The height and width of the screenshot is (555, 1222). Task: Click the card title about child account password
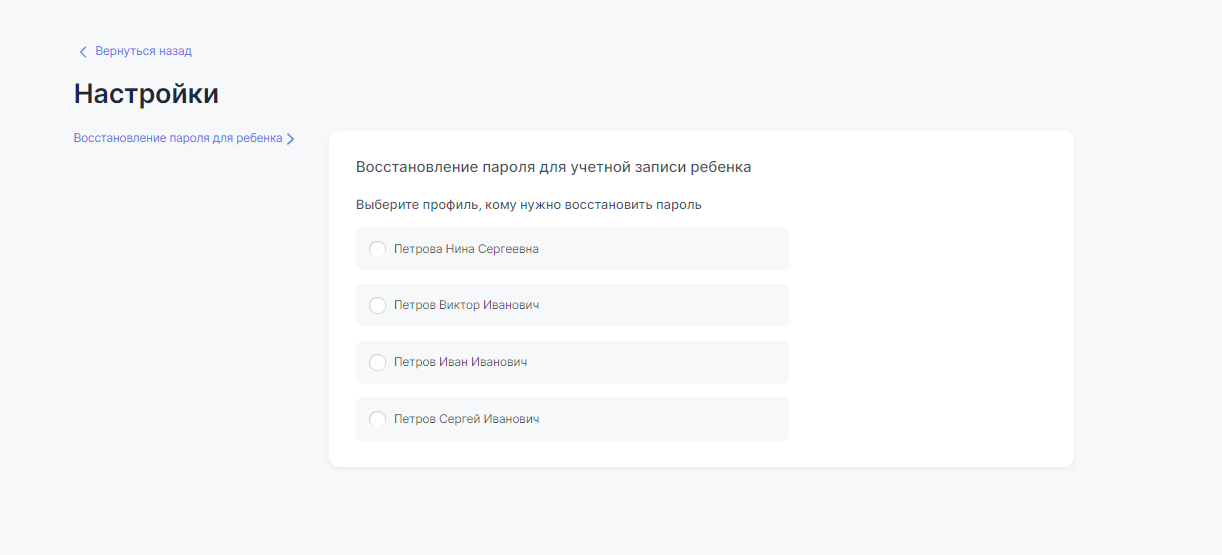(x=553, y=167)
